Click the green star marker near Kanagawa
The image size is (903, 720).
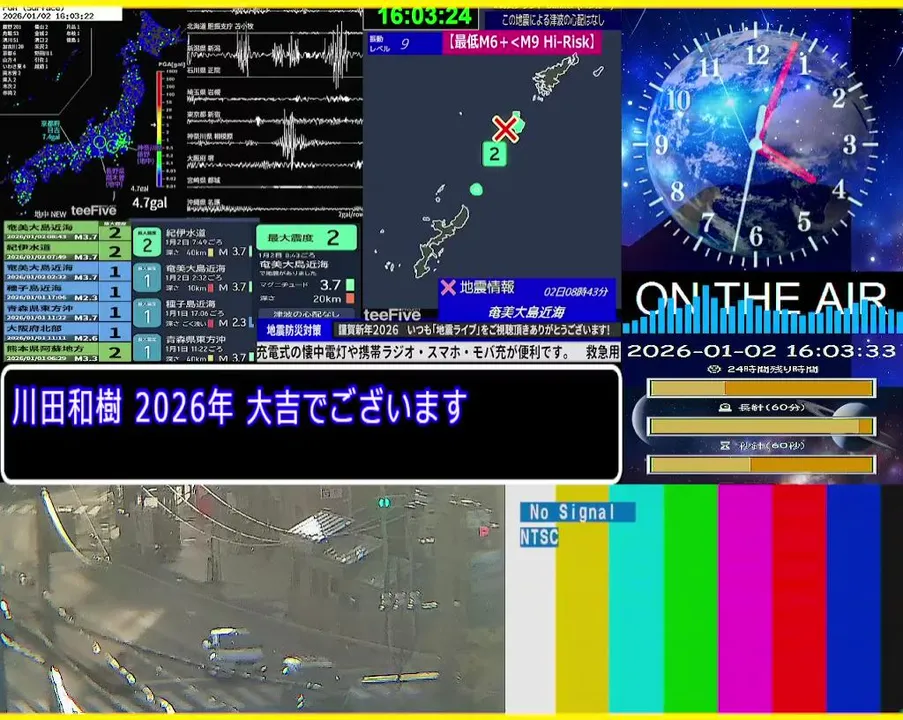click(x=121, y=141)
